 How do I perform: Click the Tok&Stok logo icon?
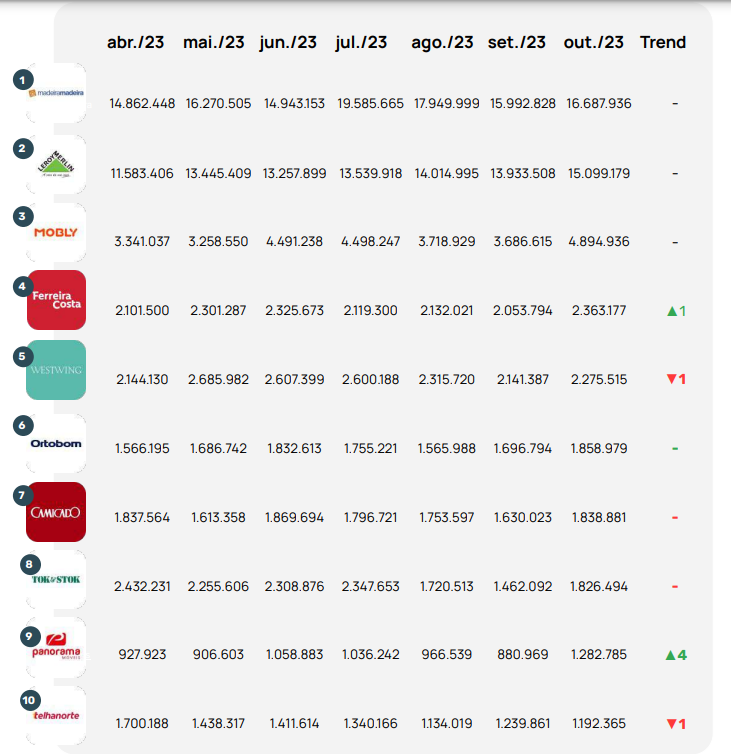[x=56, y=580]
